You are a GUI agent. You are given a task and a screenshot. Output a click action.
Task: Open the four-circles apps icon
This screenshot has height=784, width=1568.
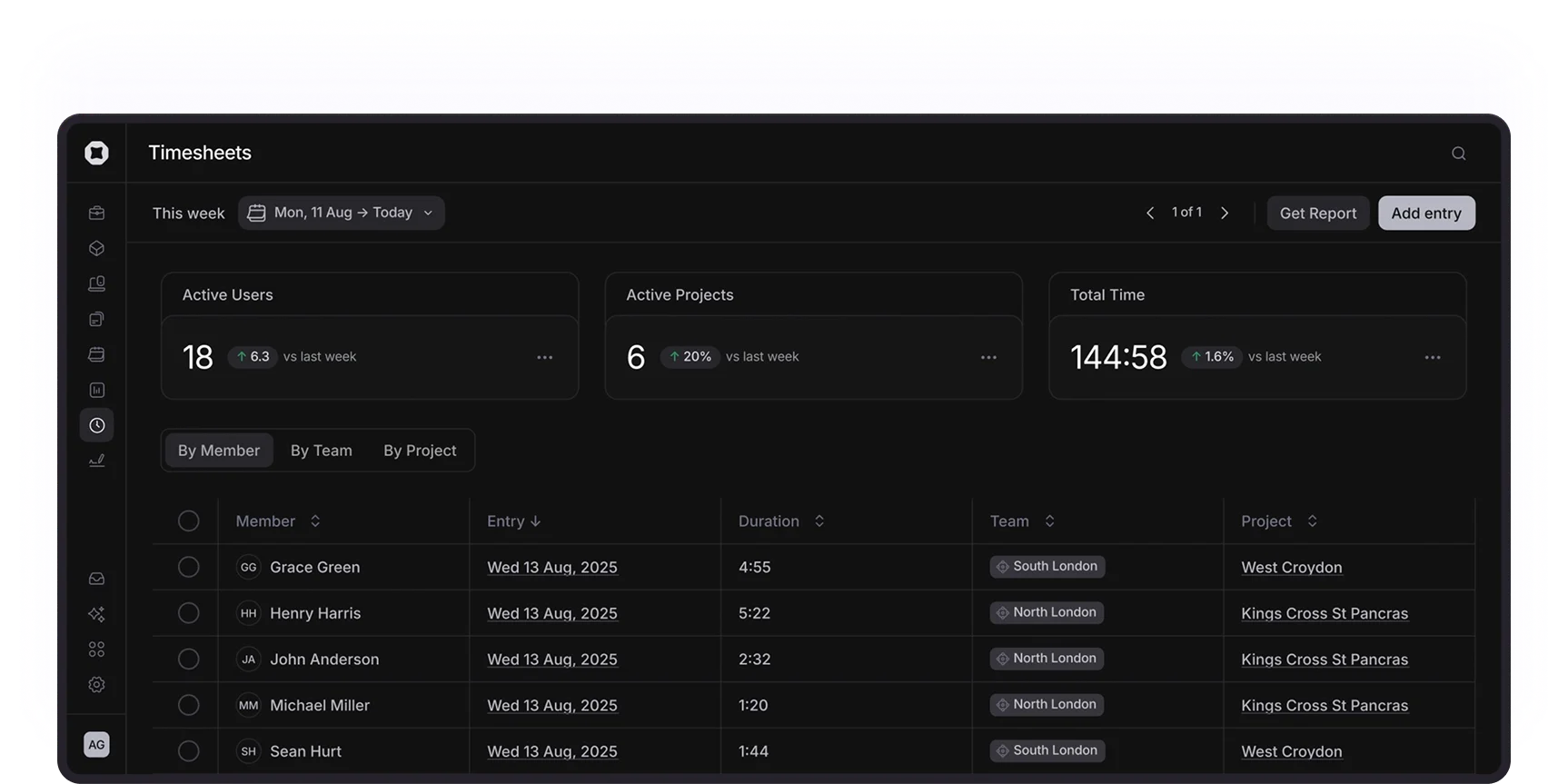(96, 650)
